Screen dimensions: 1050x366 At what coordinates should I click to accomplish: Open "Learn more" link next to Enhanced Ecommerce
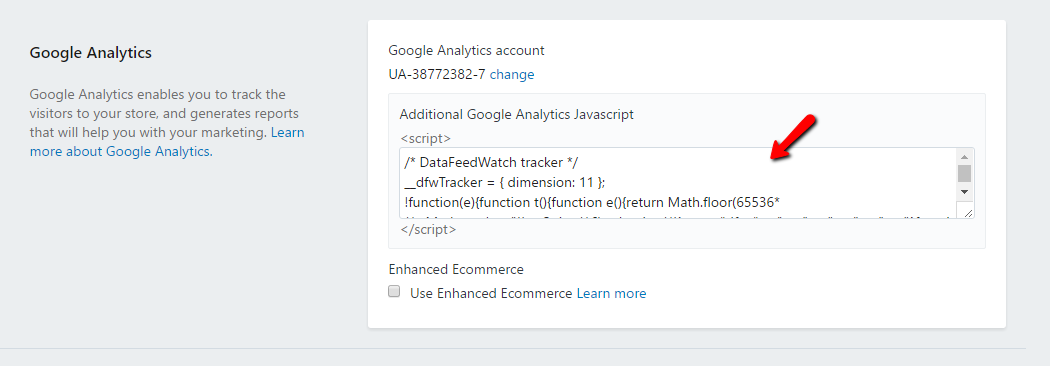click(x=611, y=293)
